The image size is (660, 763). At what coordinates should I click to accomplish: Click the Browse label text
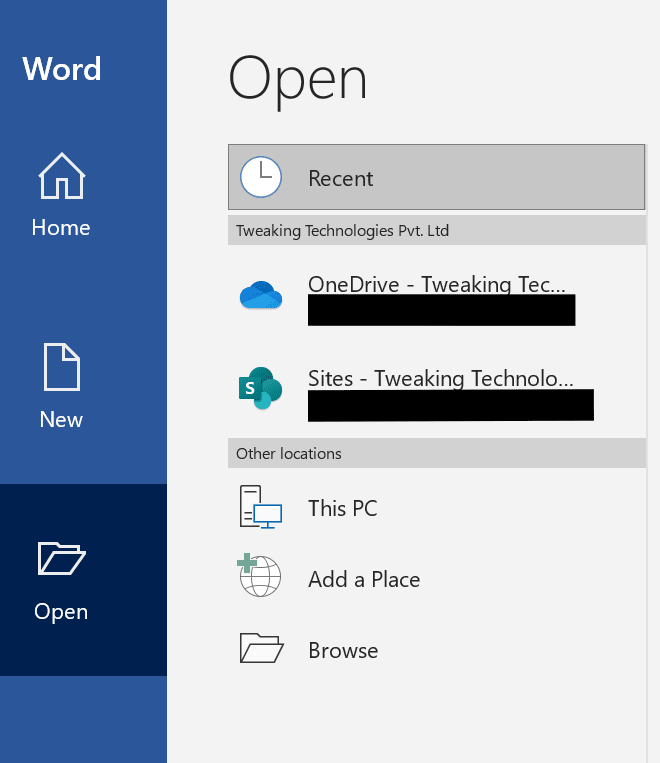point(343,651)
